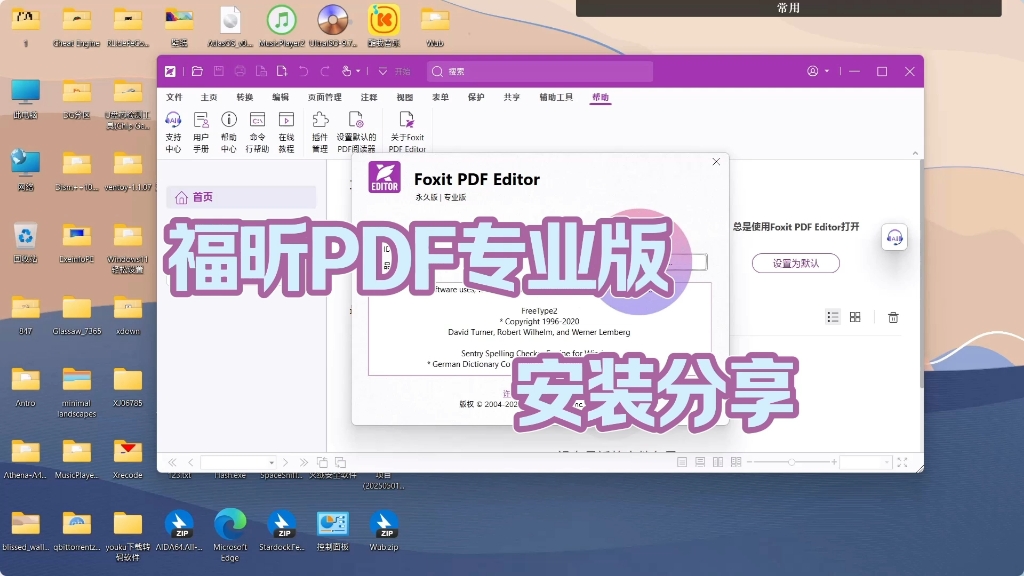Viewport: 1024px width, 576px height.
Task: Open the floating AI assistant icon
Action: 894,237
